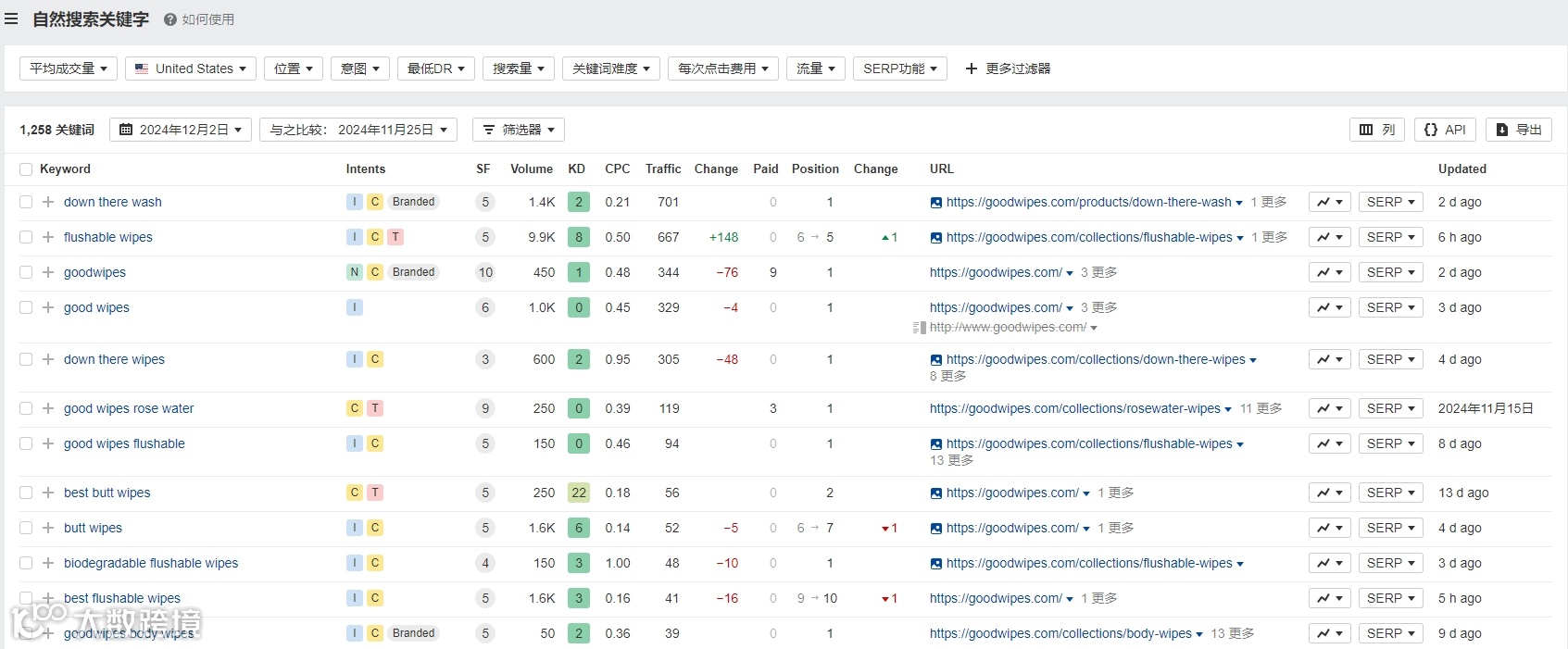Check the 'good wipes' row checkbox

click(x=26, y=307)
